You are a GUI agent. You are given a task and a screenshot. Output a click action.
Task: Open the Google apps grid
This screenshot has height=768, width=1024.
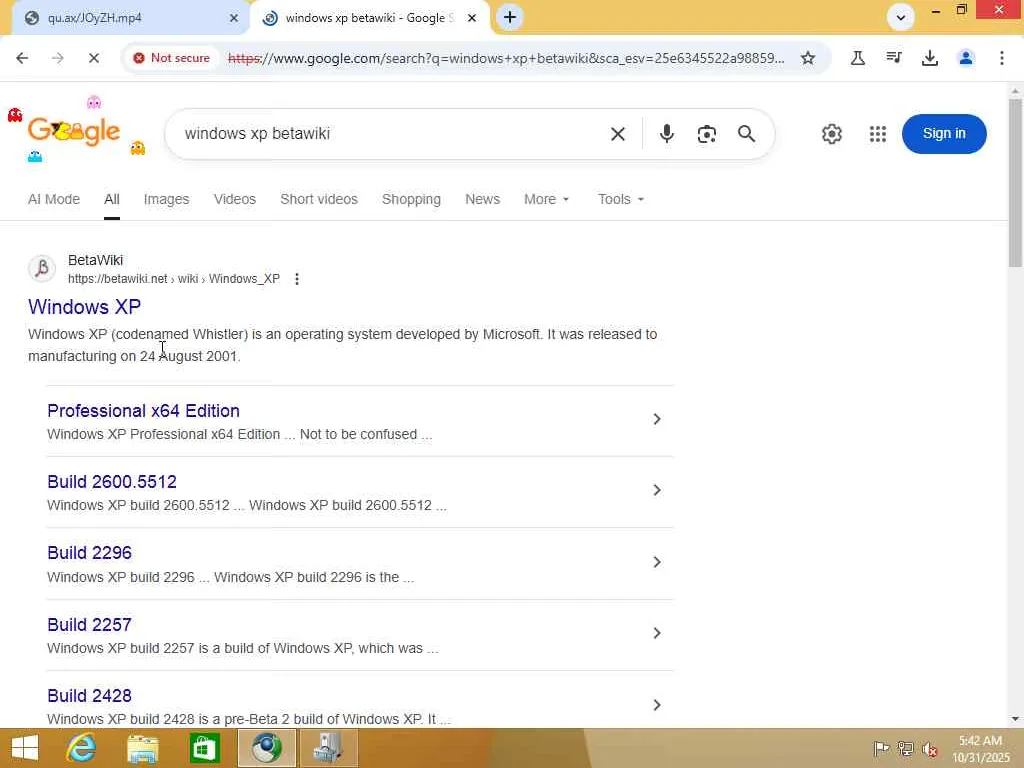tap(878, 134)
